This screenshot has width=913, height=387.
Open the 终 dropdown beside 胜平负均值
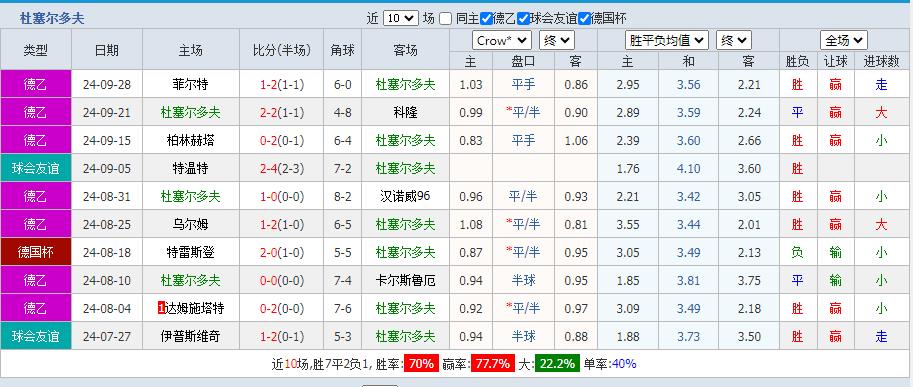click(734, 41)
